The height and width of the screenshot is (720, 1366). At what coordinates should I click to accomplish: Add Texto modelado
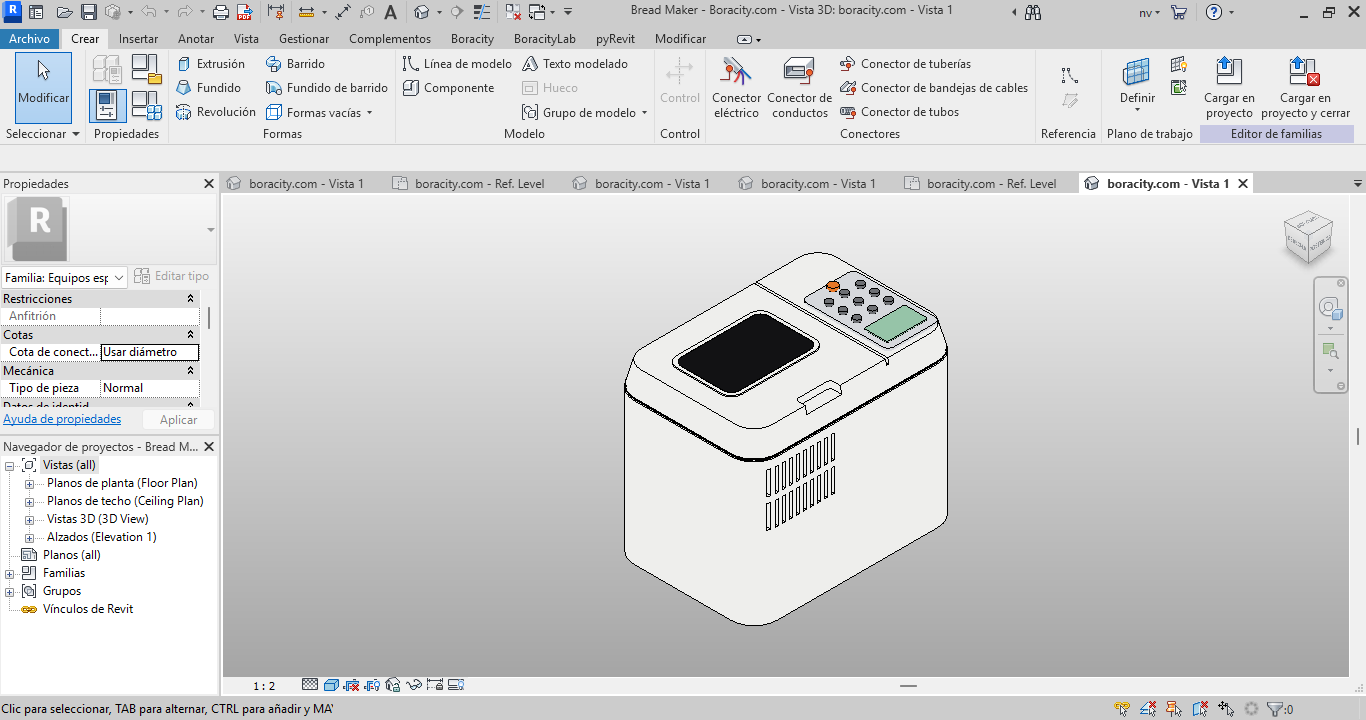pyautogui.click(x=575, y=64)
